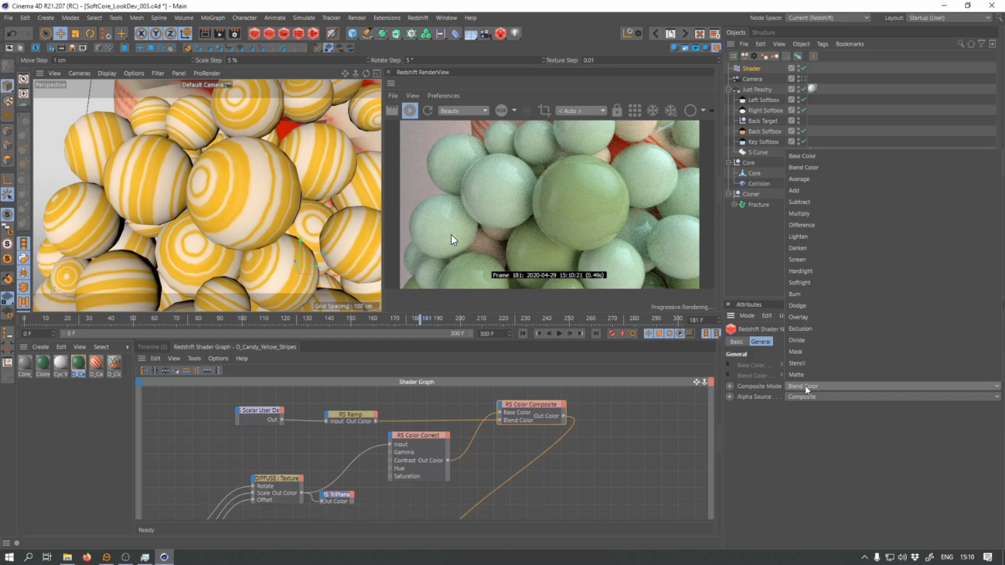Click the refresh render icon in RenderView
1005x565 pixels.
point(428,111)
